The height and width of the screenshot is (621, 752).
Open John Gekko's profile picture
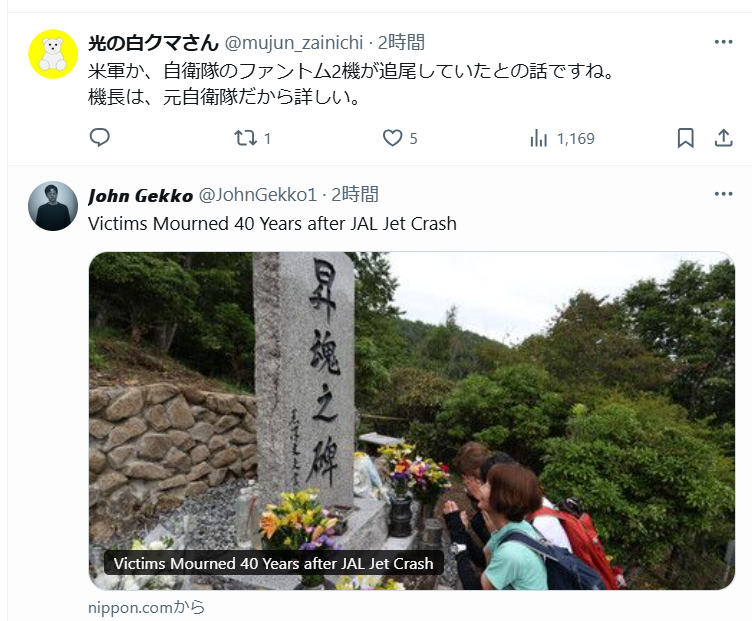53,206
